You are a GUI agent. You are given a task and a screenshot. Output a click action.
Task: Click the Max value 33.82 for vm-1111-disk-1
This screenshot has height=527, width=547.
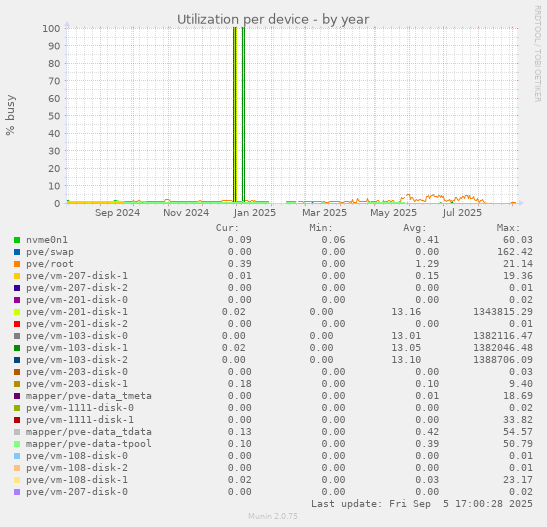click(518, 420)
